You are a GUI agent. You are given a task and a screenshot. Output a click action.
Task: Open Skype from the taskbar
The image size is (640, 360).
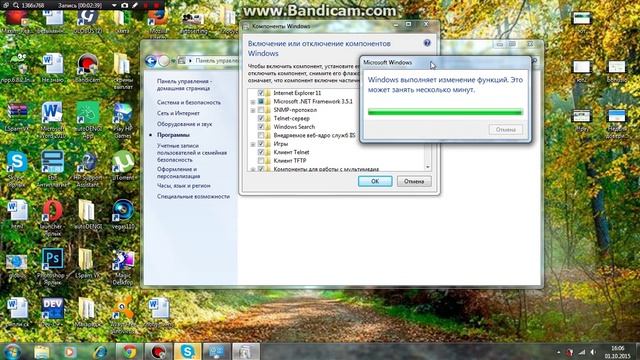(187, 351)
